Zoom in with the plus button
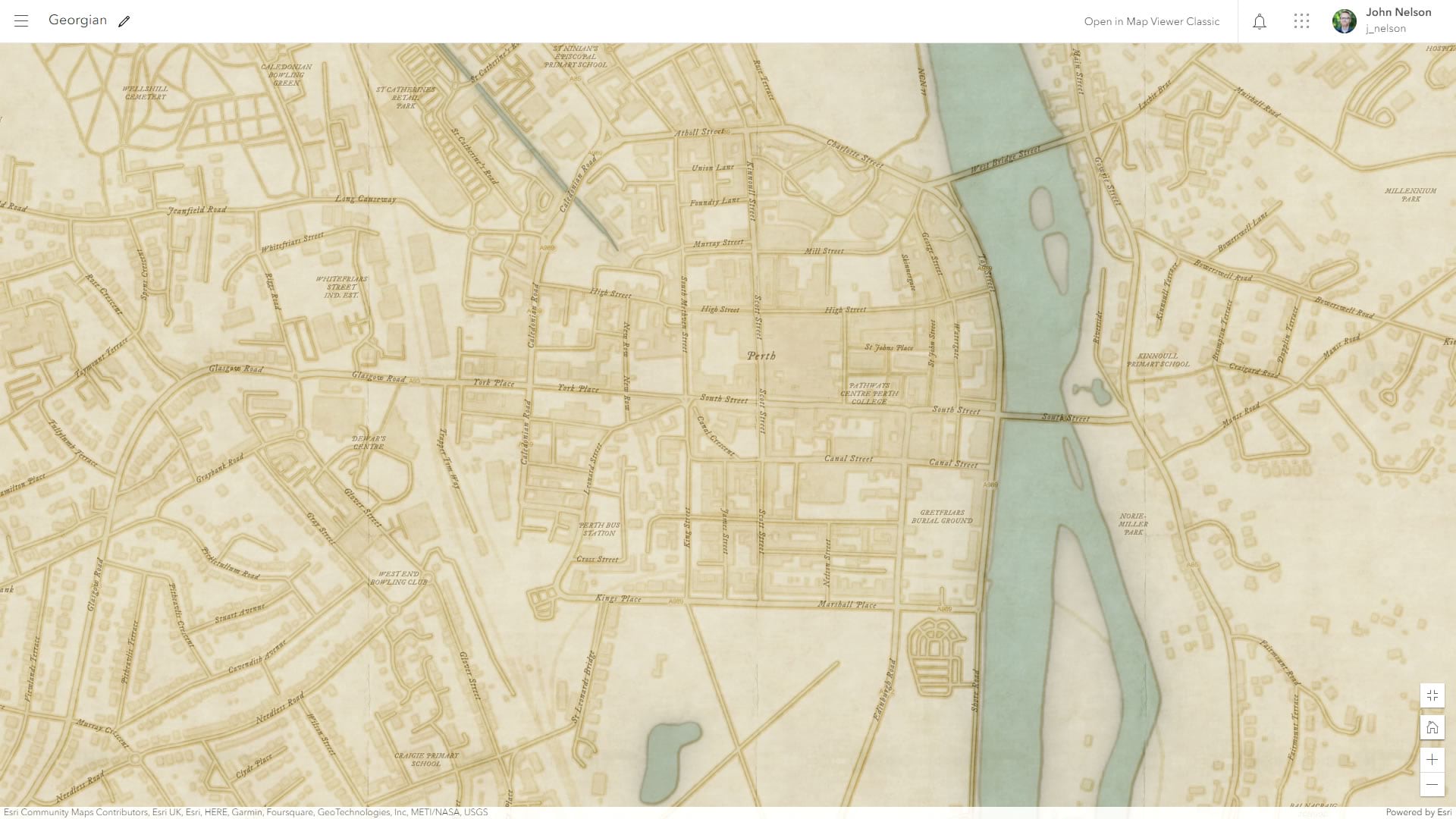Screen dimensions: 1456x819 point(1432,760)
